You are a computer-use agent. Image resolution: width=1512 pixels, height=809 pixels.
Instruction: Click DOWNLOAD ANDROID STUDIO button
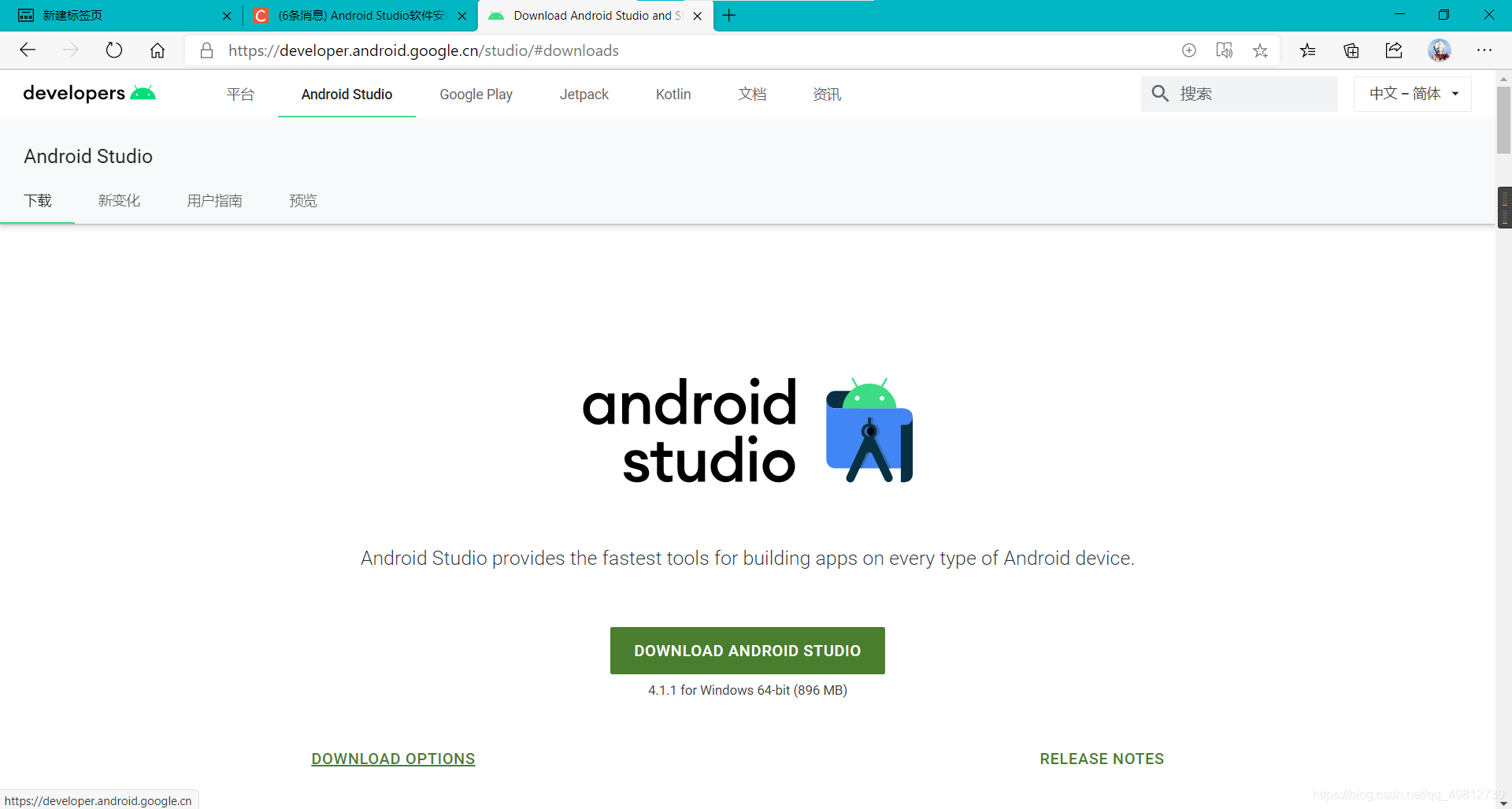pyautogui.click(x=747, y=651)
